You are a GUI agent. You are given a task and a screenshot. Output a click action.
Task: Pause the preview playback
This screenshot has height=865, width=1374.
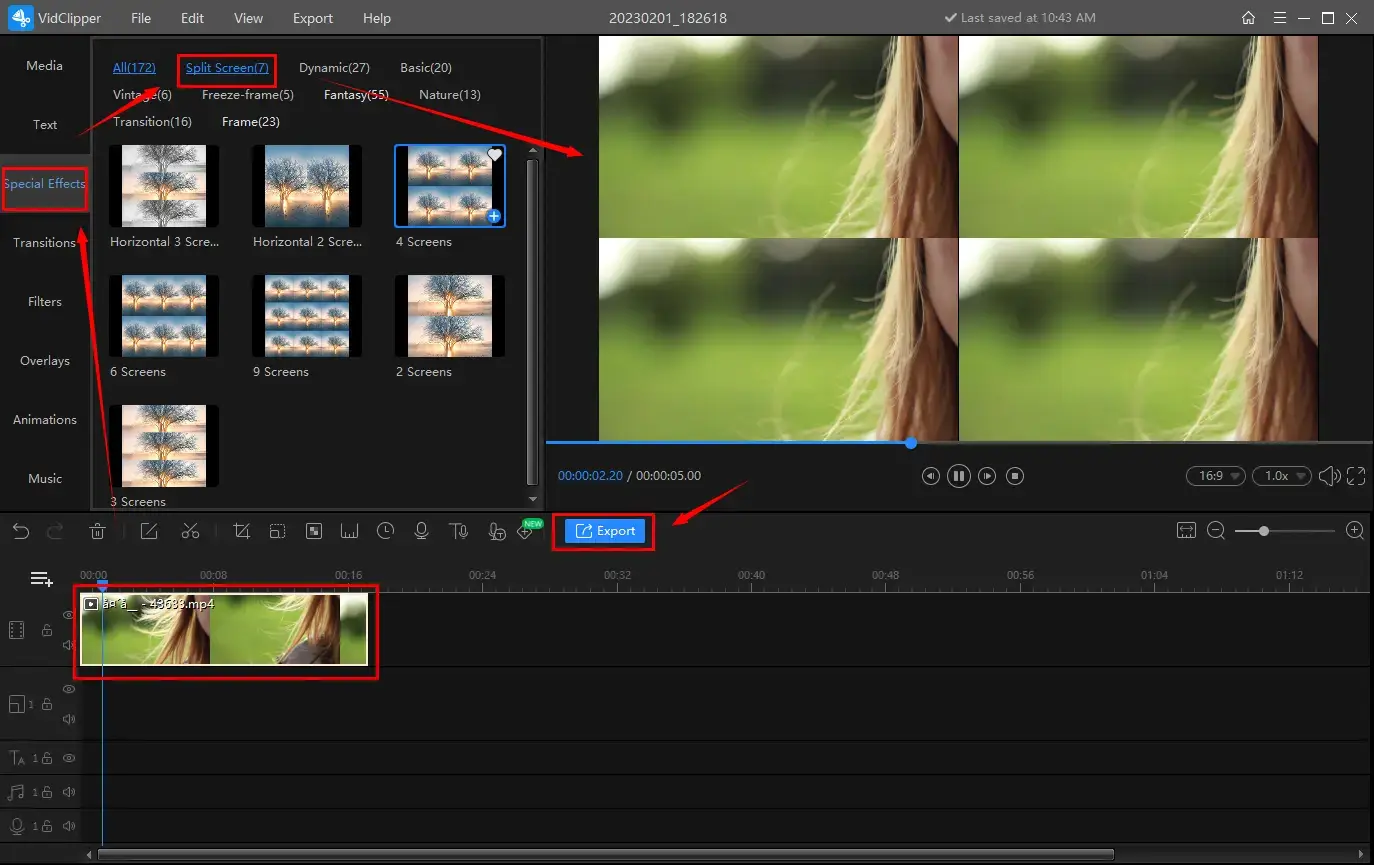pyautogui.click(x=958, y=476)
